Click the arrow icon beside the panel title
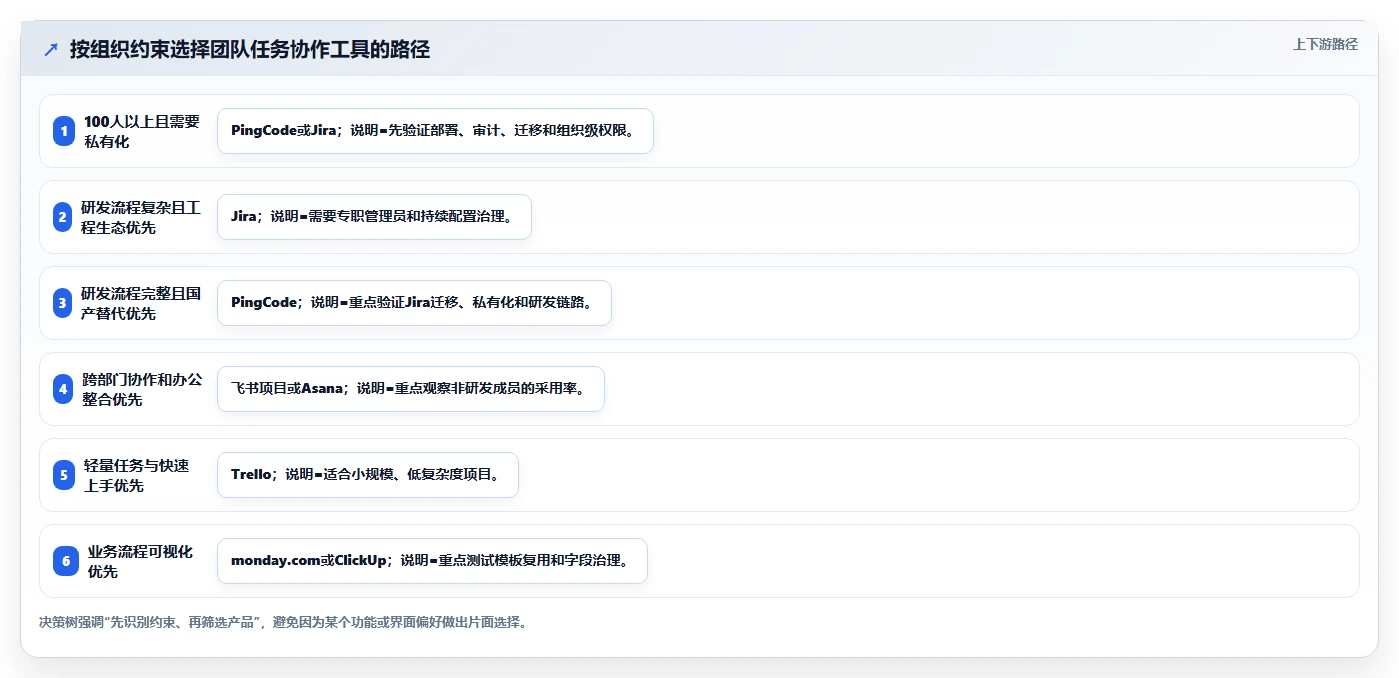This screenshot has width=1399, height=678. 51,49
